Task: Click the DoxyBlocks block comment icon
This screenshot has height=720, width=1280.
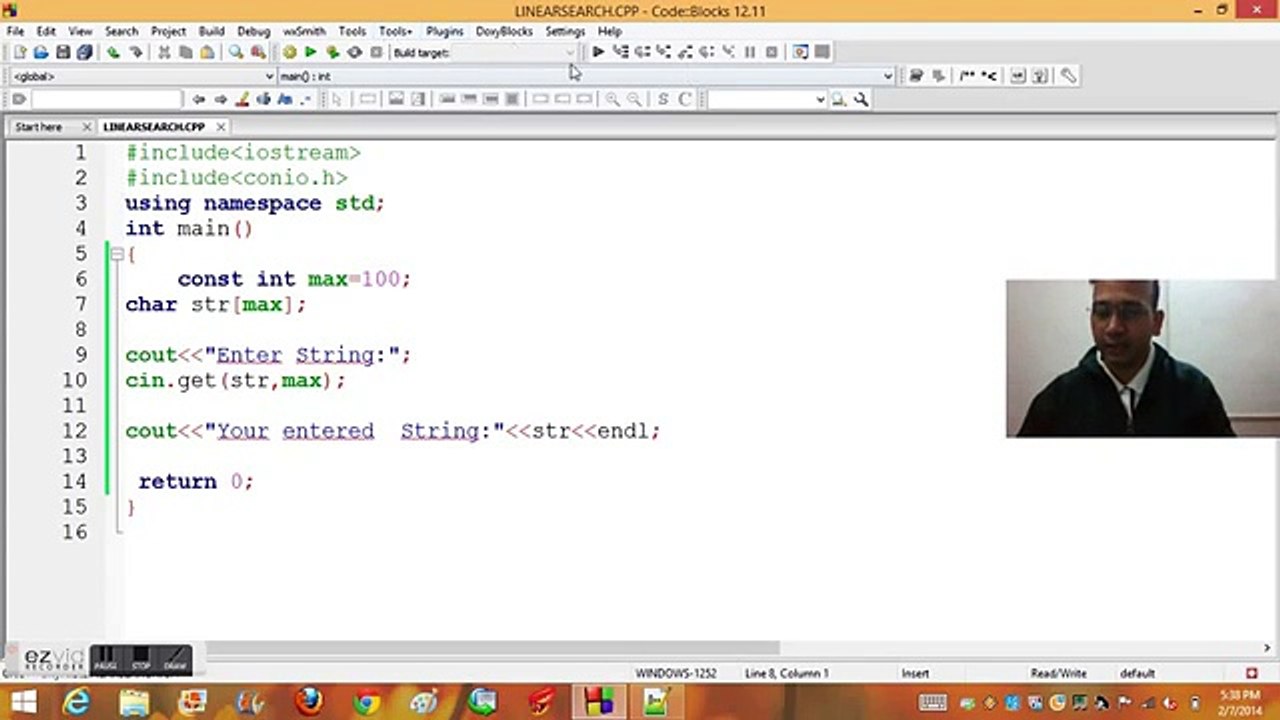Action: [966, 76]
